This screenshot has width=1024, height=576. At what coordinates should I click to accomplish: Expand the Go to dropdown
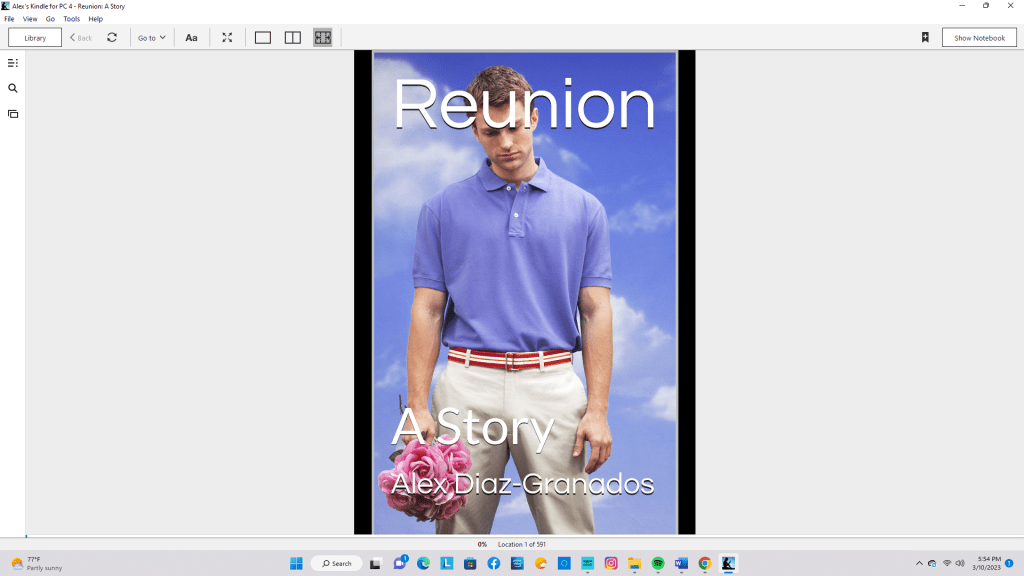coord(152,38)
